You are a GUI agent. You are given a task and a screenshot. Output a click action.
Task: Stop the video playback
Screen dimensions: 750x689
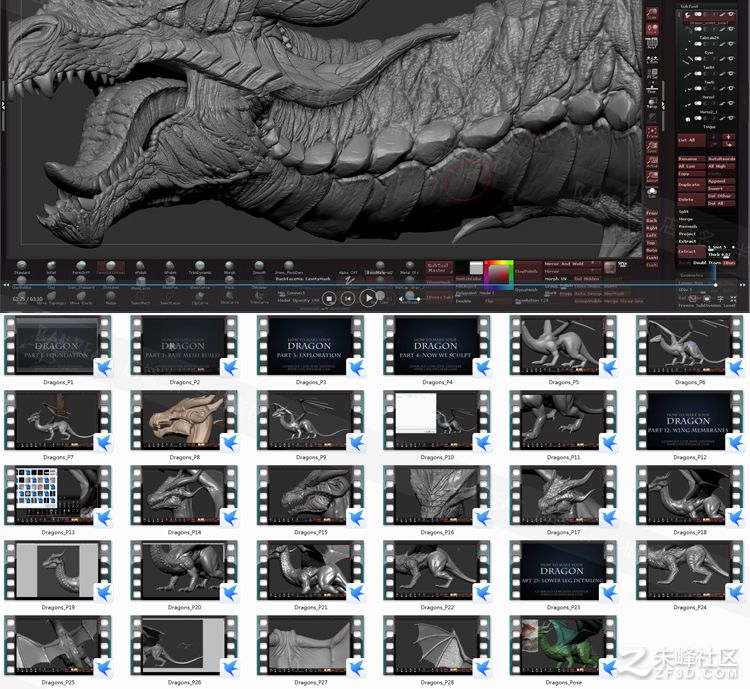[x=329, y=299]
